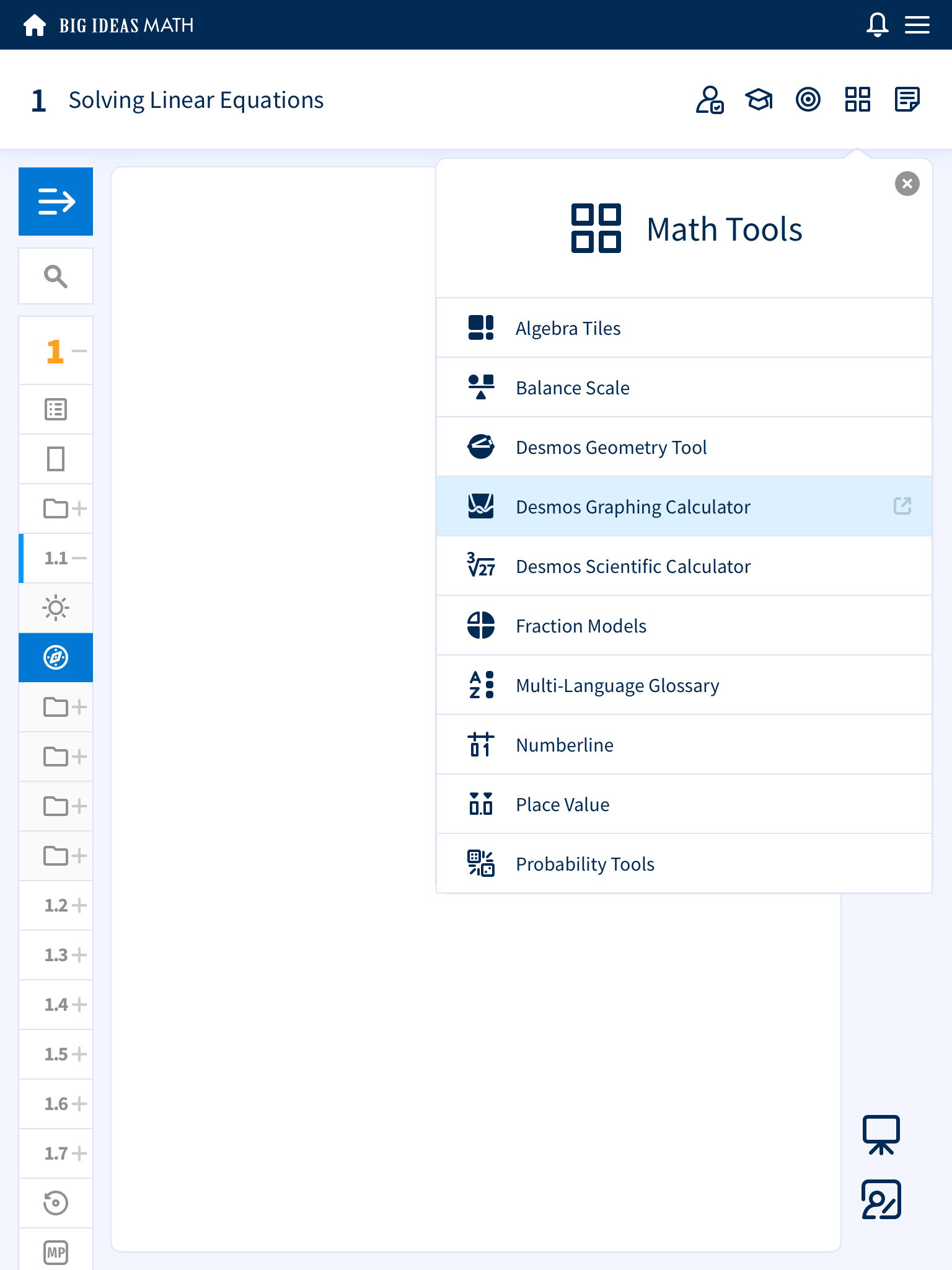Viewport: 952px width, 1270px height.
Task: Open the blank page icon in sidebar
Action: pos(56,459)
